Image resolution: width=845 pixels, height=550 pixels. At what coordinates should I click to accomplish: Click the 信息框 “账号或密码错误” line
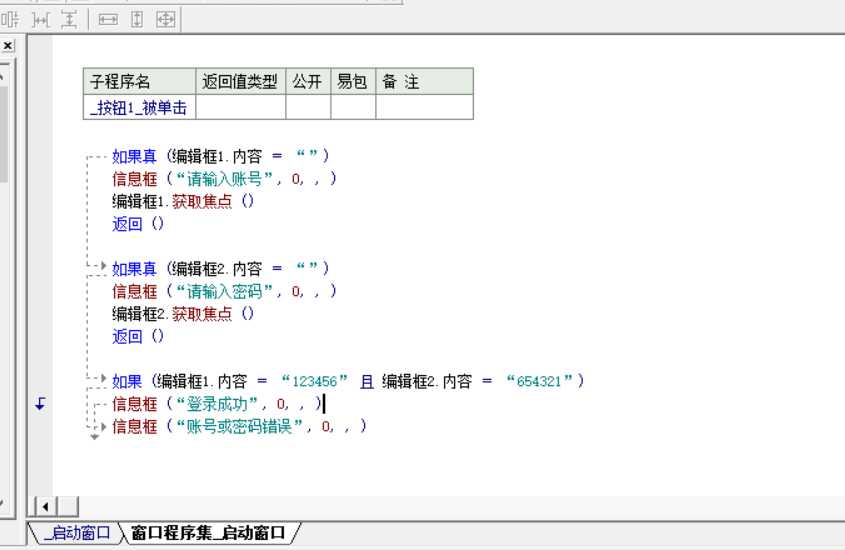click(x=239, y=426)
